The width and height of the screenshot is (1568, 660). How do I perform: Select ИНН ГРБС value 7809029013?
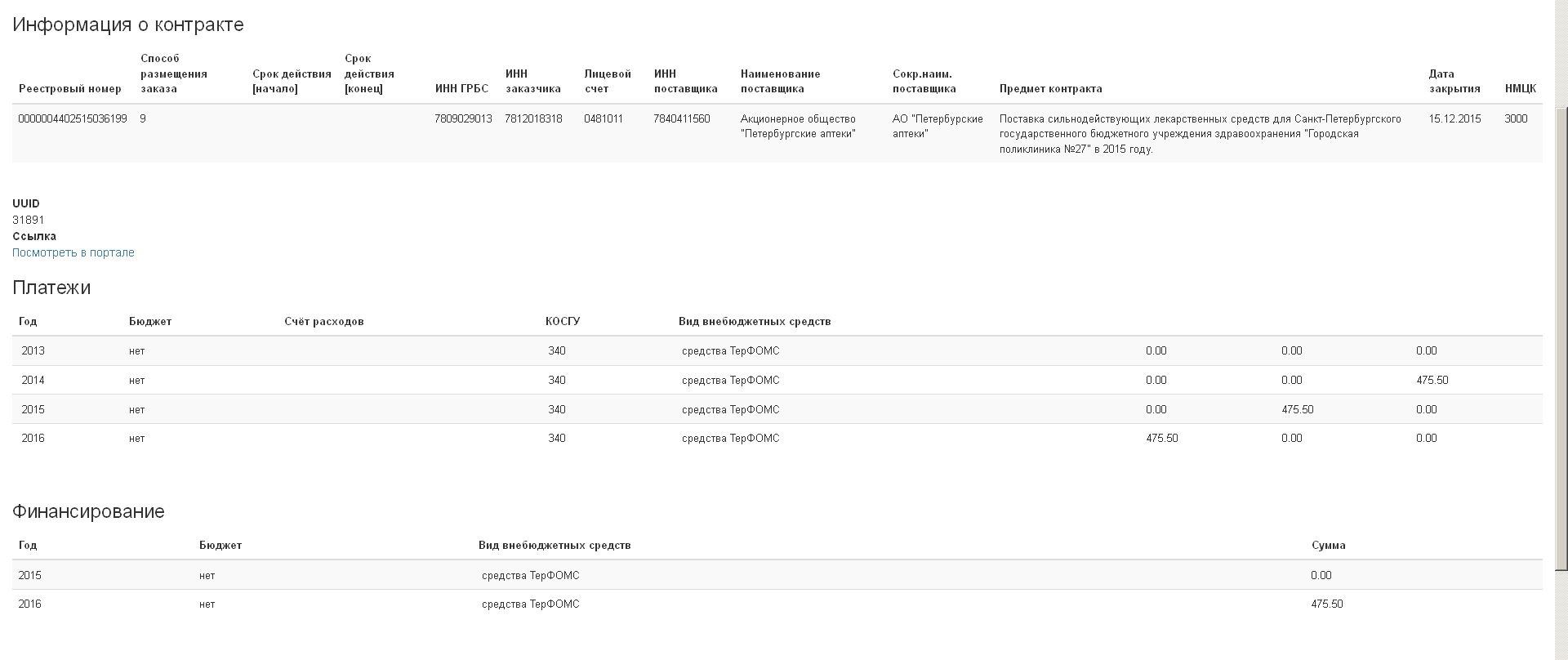463,118
